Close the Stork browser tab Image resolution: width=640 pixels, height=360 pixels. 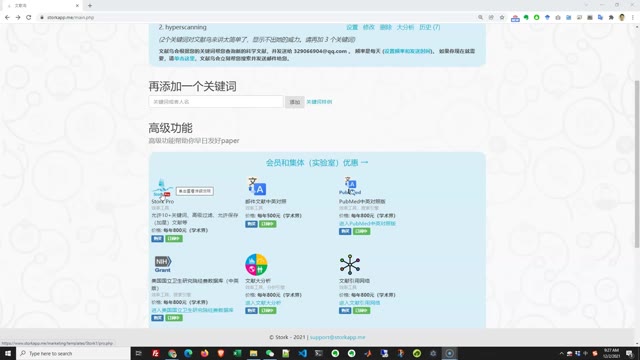[x=77, y=6]
